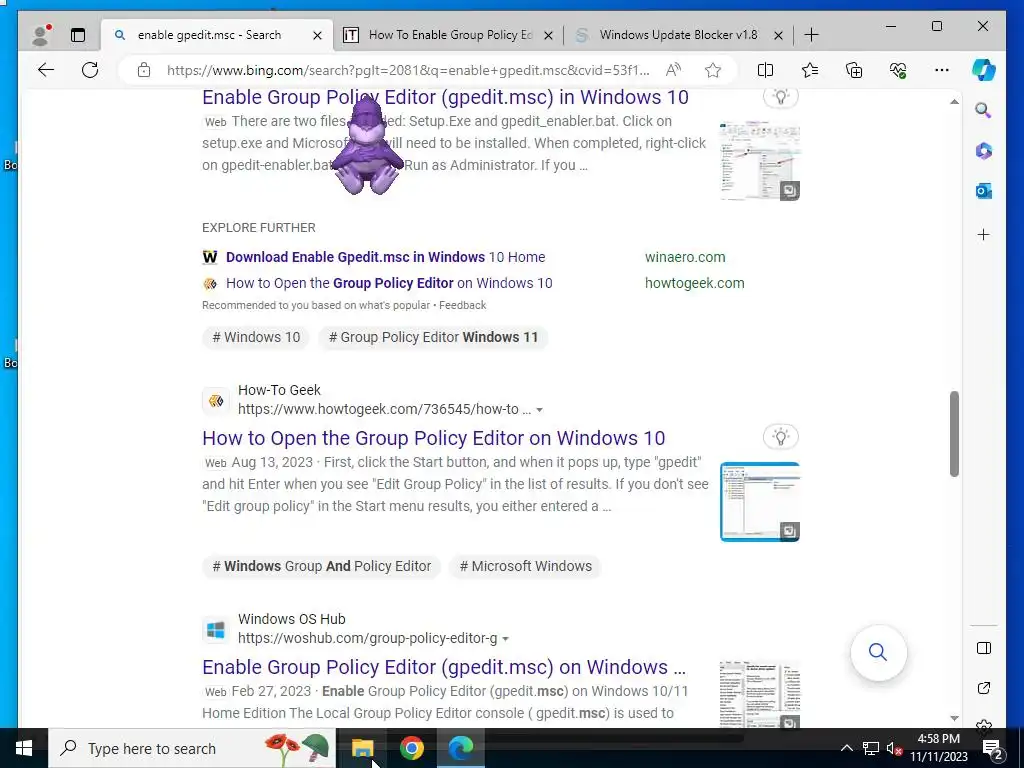Open the network tray icon

(870, 748)
